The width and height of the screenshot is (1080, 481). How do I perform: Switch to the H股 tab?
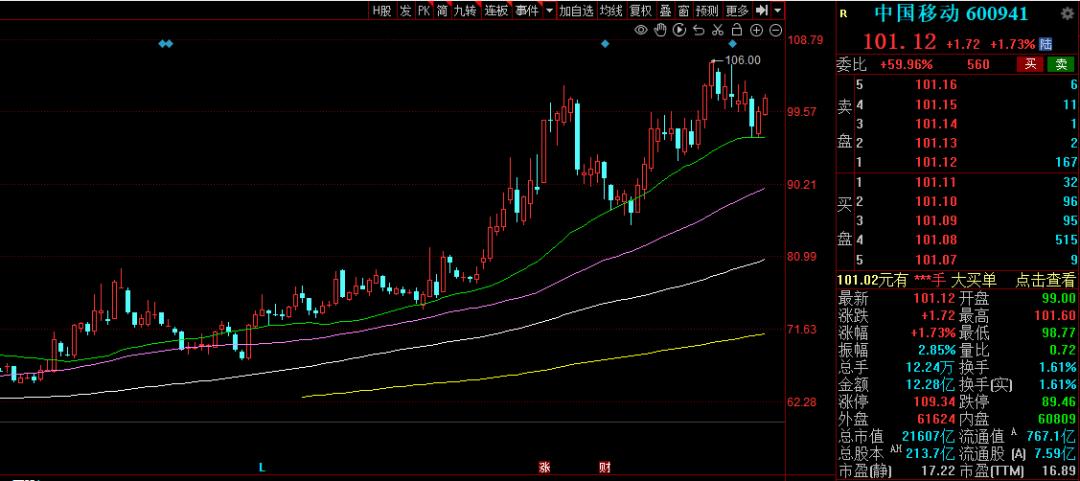(381, 10)
